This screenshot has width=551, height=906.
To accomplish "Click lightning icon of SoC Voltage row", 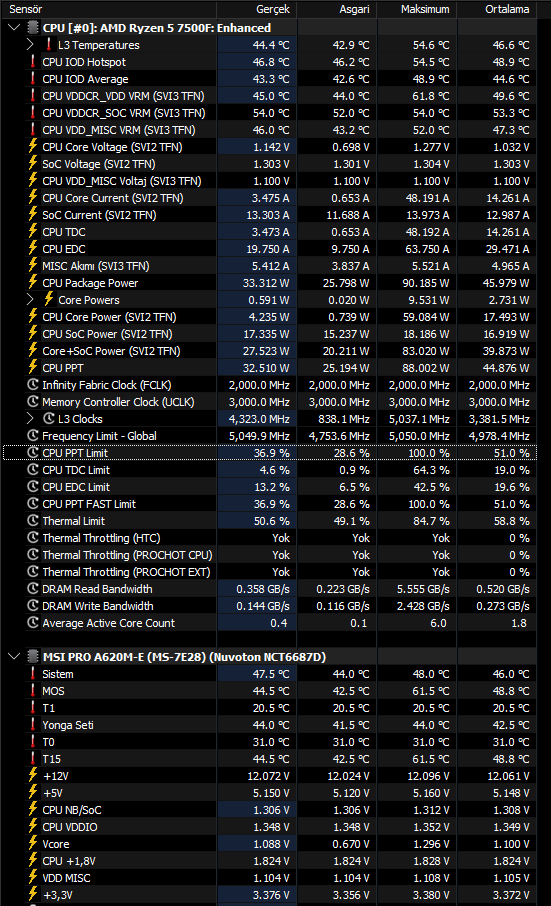I will click(x=33, y=164).
